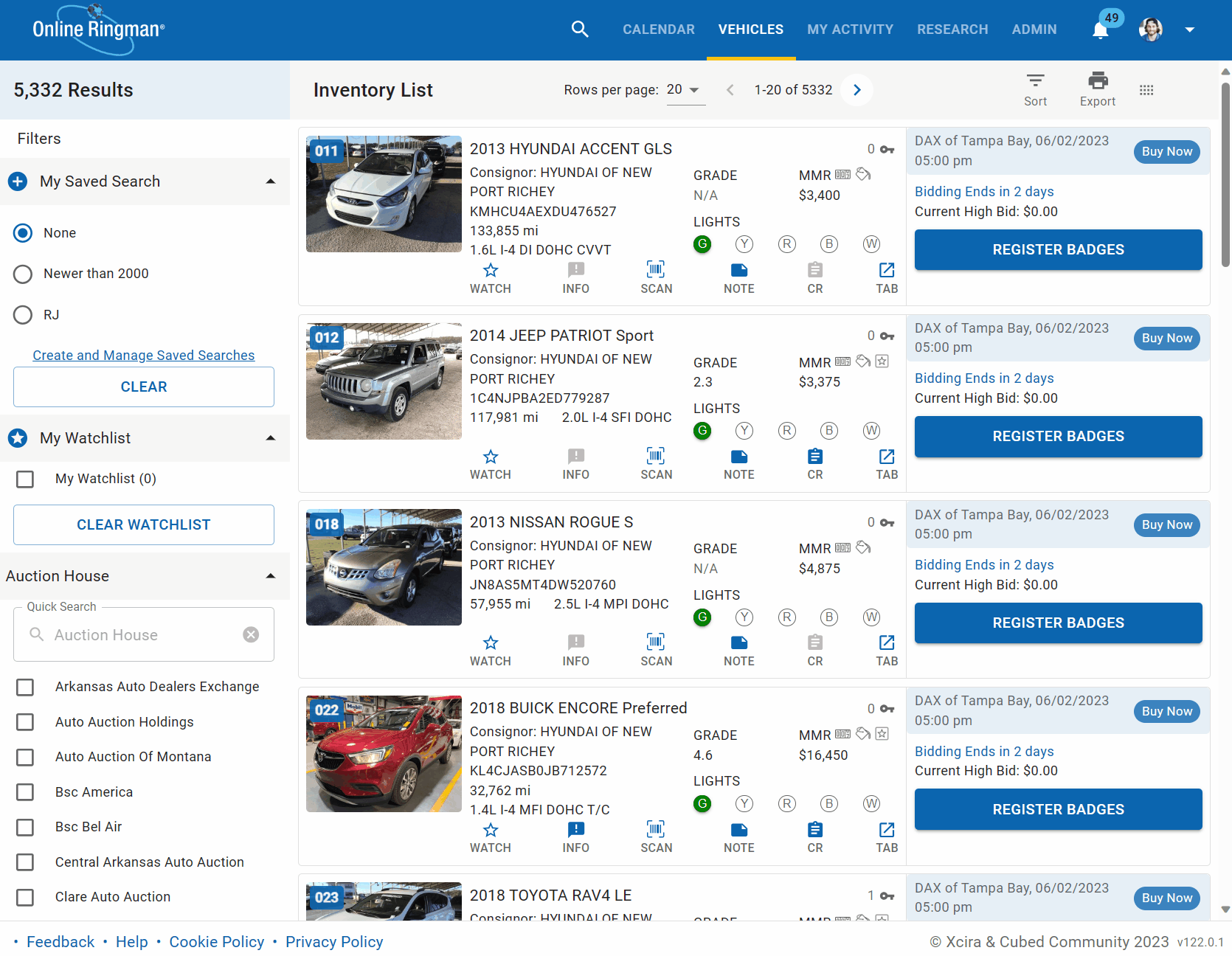Scan barcode for the Jeep Patriot
The image size is (1232, 956).
(656, 465)
